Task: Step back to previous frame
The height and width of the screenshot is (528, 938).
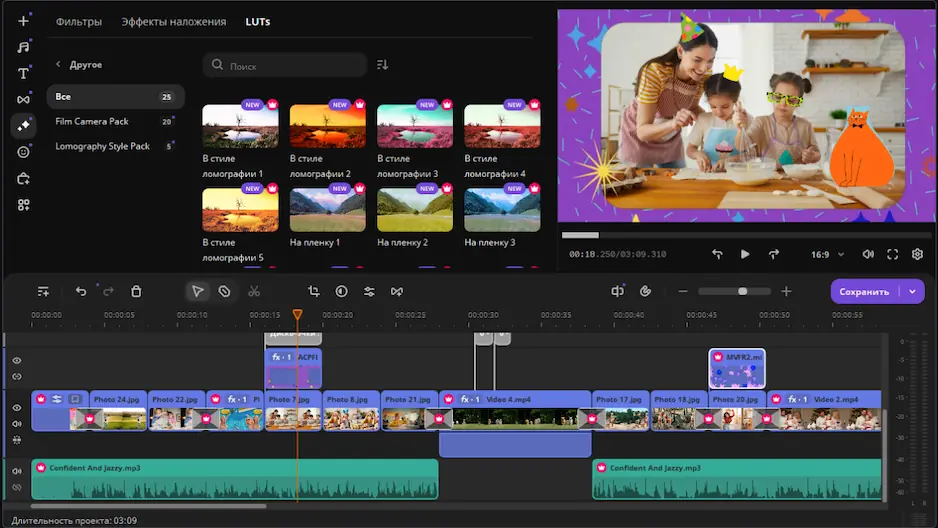Action: pos(717,254)
